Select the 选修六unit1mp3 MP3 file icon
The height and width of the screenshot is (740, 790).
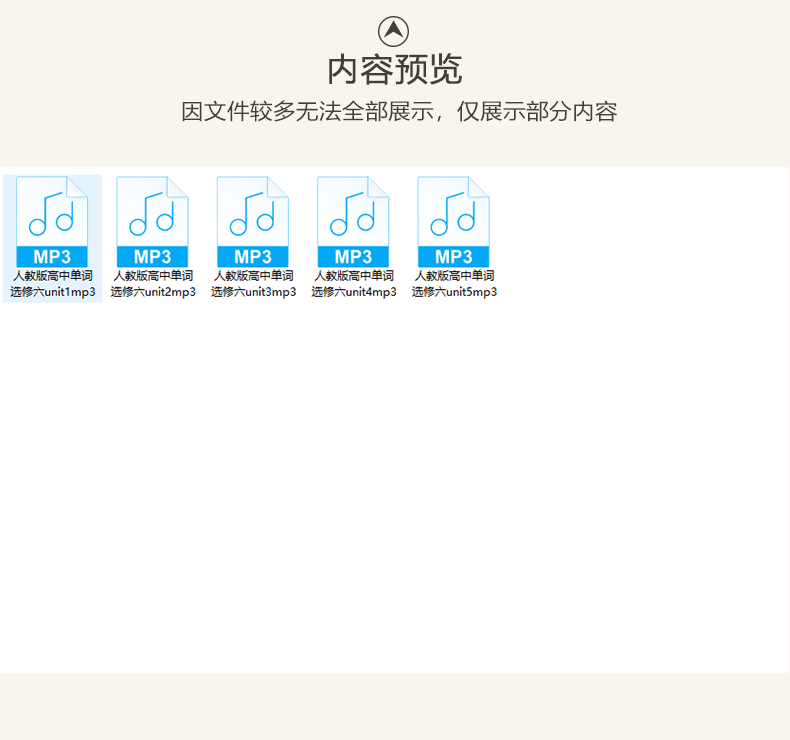pyautogui.click(x=52, y=222)
